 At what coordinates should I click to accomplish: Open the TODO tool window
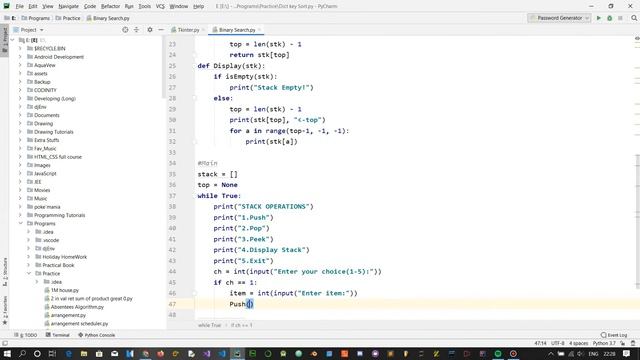tap(26, 335)
